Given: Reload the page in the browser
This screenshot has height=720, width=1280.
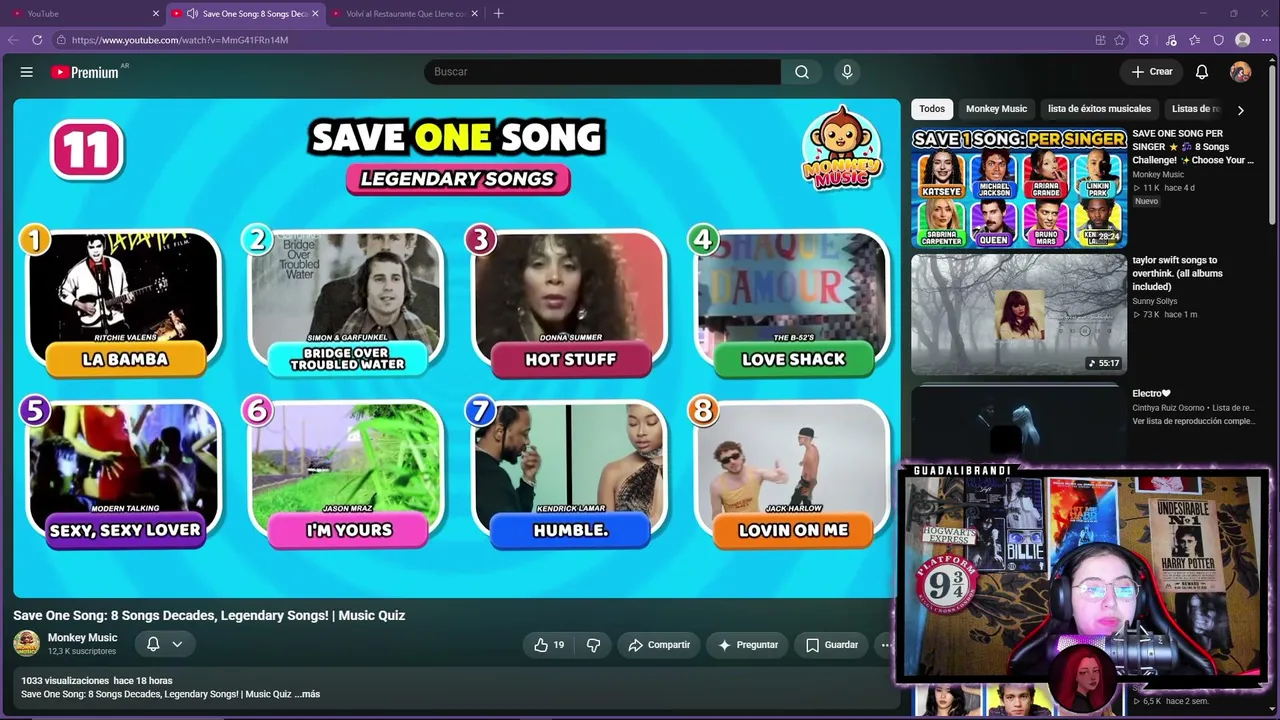Looking at the screenshot, I should (x=37, y=40).
